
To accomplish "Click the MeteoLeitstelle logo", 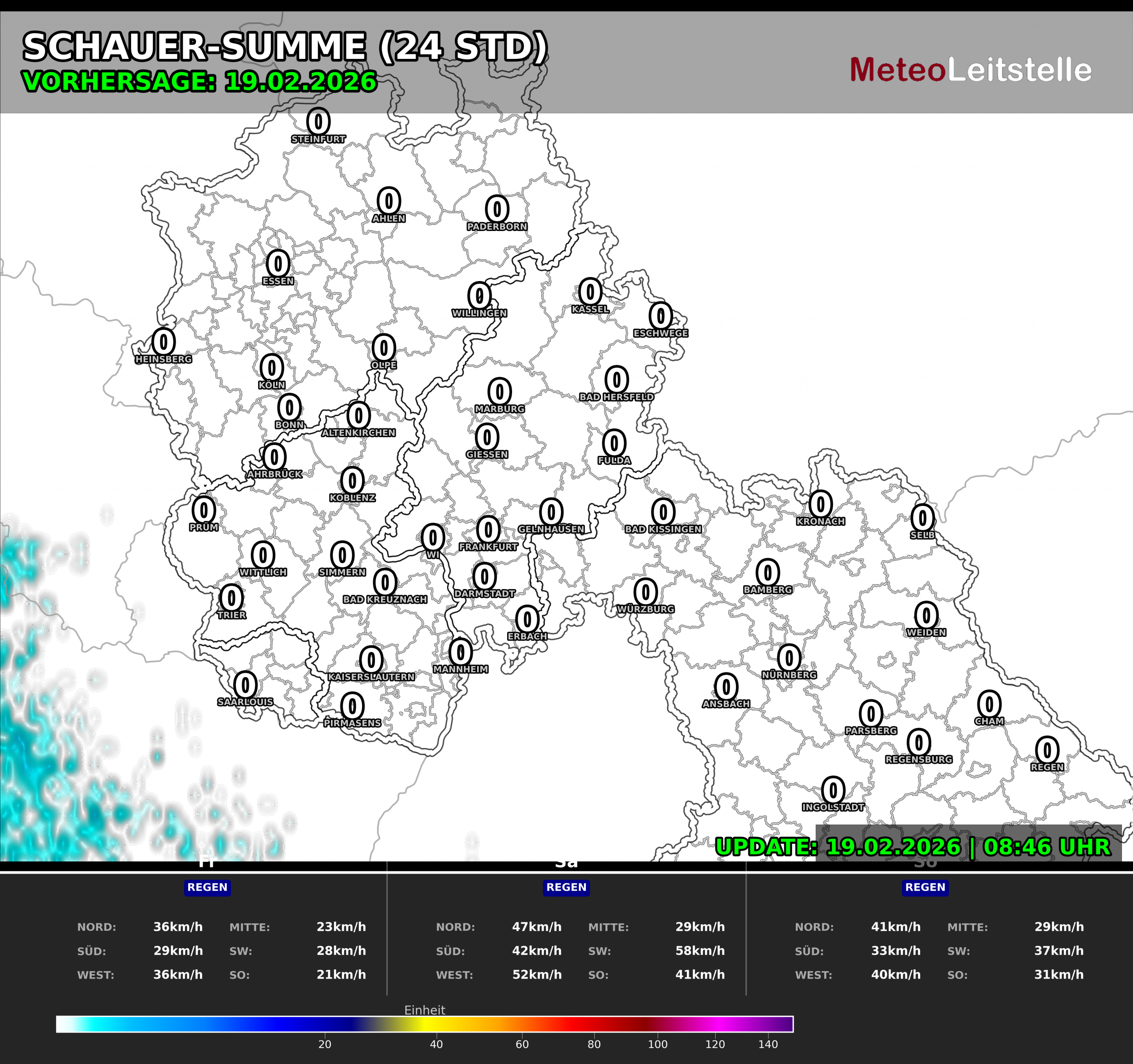I will [x=971, y=70].
